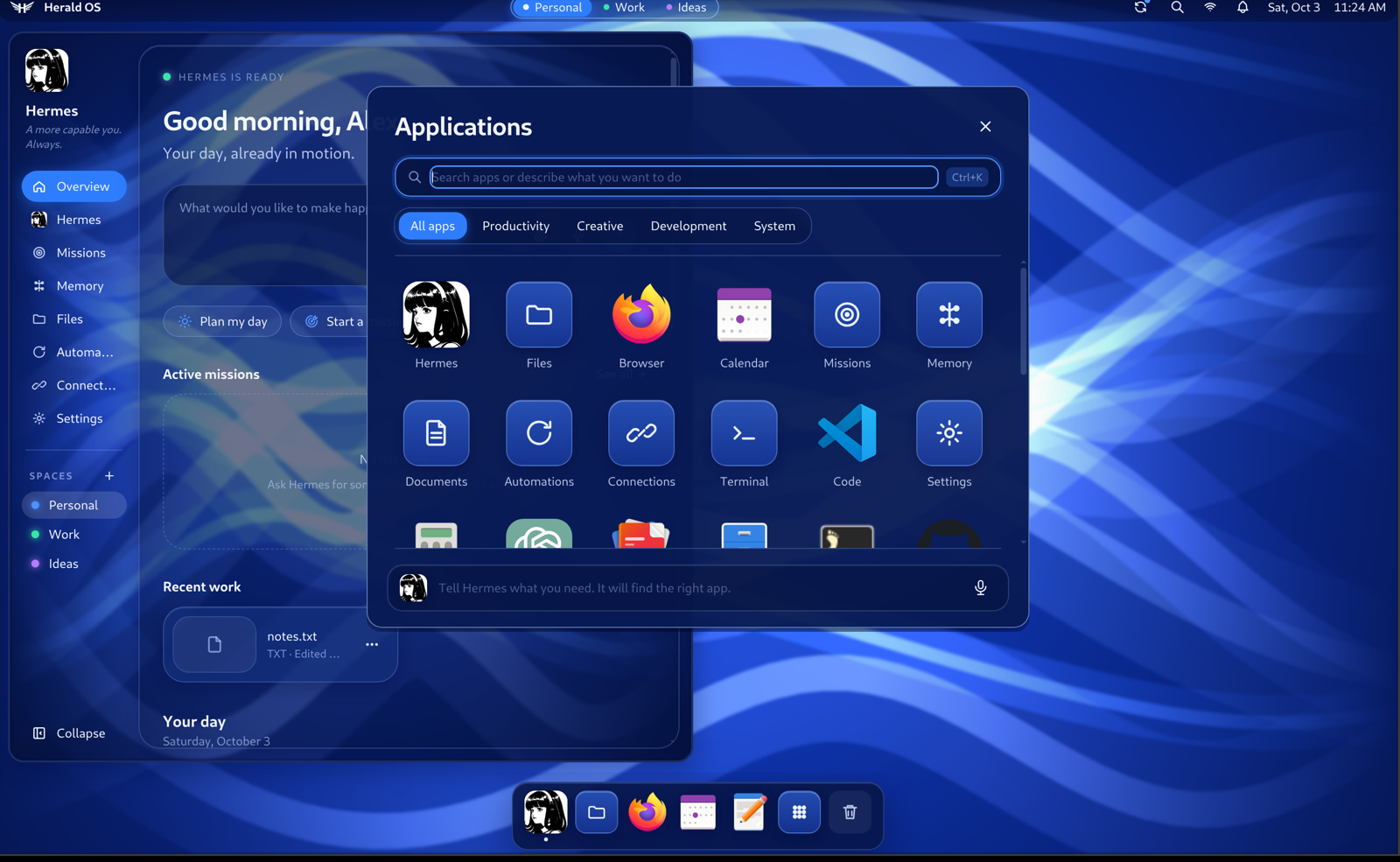
Task: Add a new space with plus button
Action: pyautogui.click(x=109, y=476)
